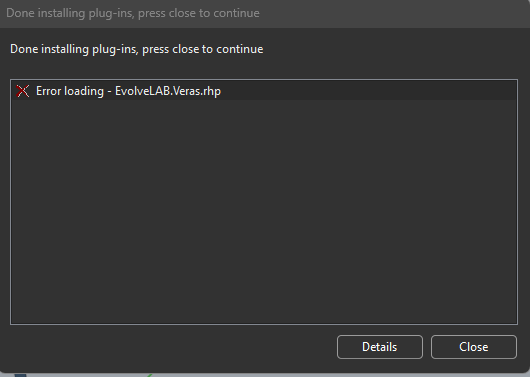The height and width of the screenshot is (377, 530).
Task: Click the 'Done installing plug-ins' message label
Action: coord(137,49)
